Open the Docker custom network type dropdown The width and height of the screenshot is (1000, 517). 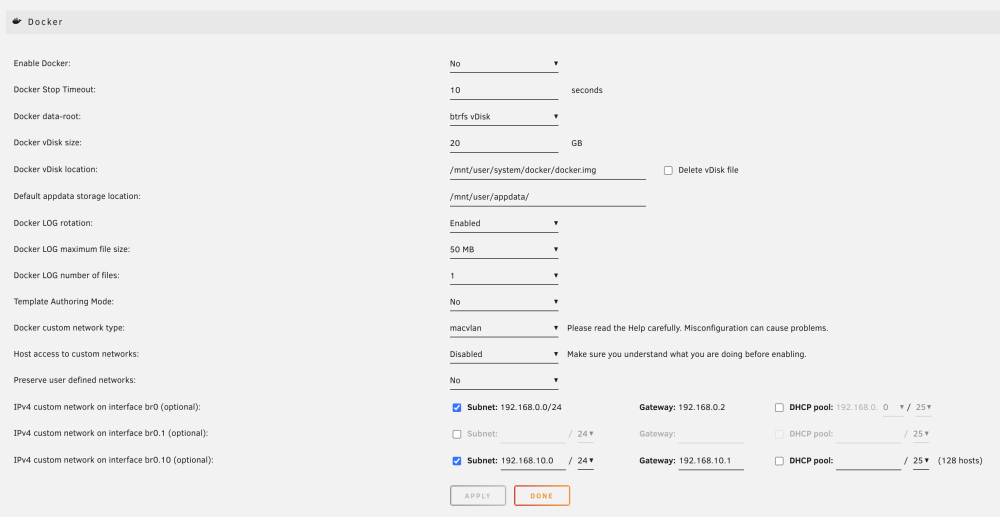pyautogui.click(x=504, y=328)
